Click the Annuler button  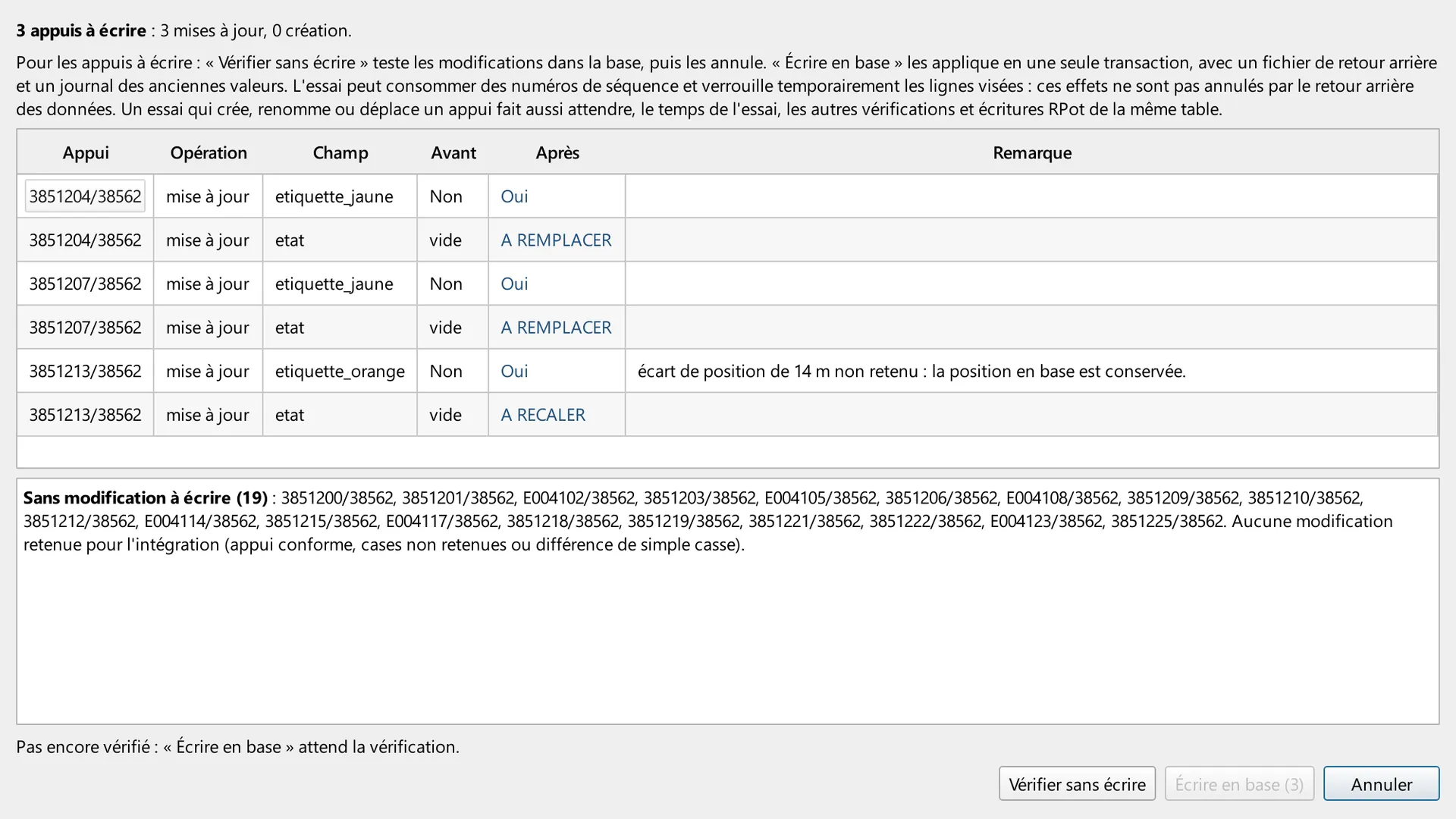click(1381, 783)
